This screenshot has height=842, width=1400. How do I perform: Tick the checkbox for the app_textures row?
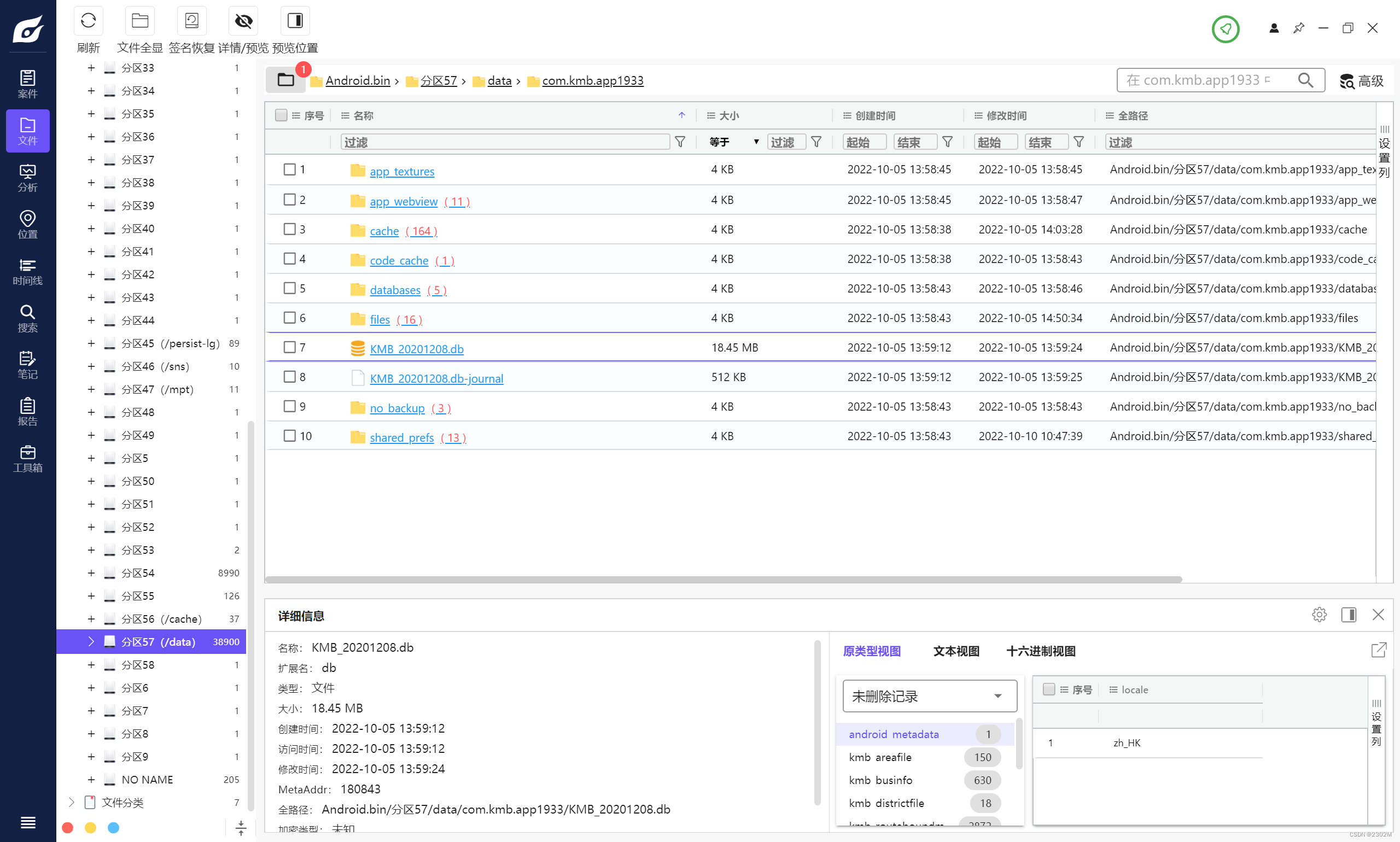[289, 169]
